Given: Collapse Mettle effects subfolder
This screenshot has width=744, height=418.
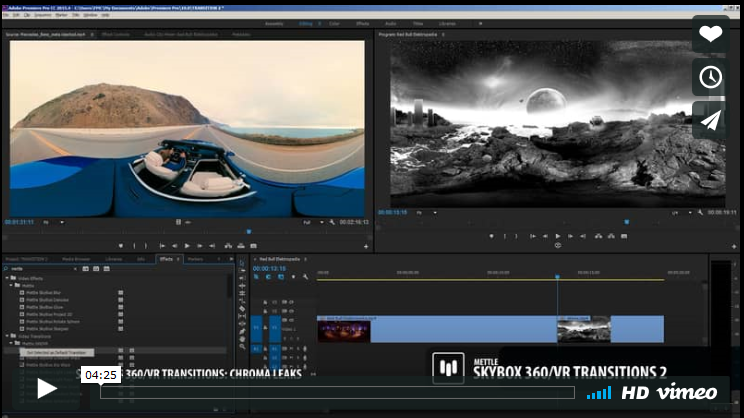Looking at the screenshot, I should 11,285.
